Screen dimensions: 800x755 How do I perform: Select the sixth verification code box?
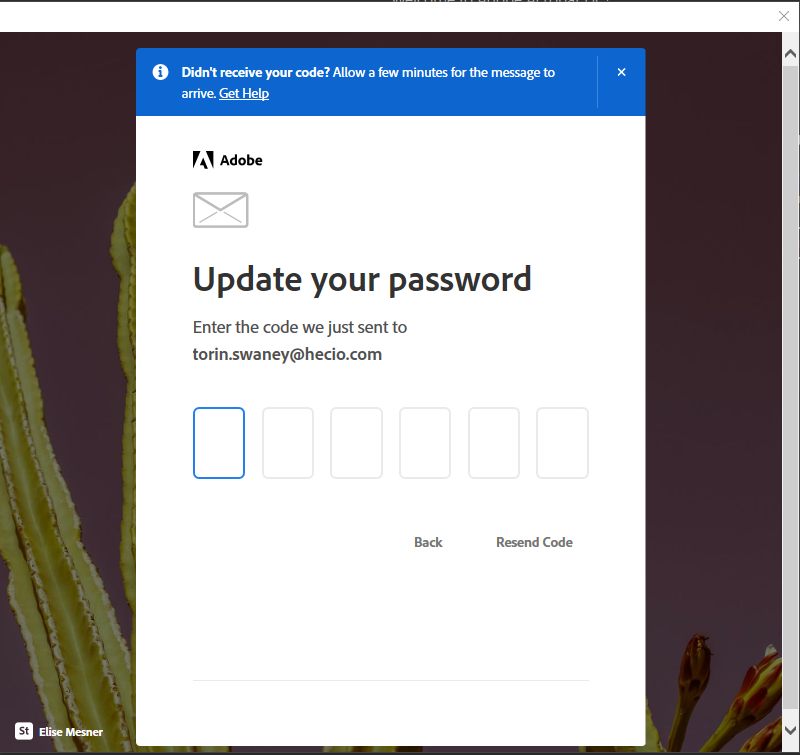tap(562, 443)
